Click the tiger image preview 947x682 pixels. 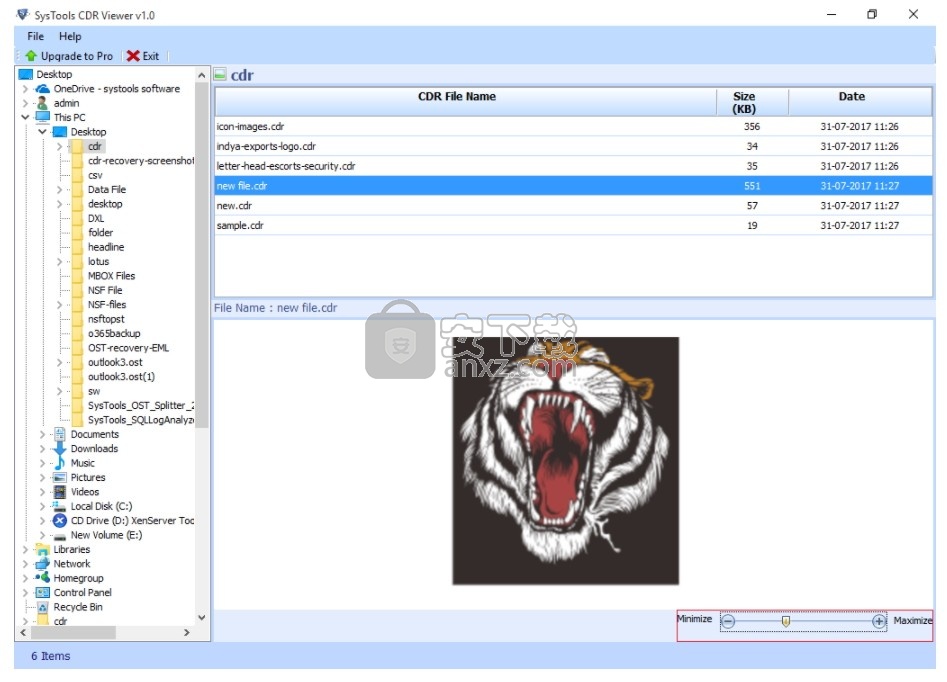click(565, 460)
